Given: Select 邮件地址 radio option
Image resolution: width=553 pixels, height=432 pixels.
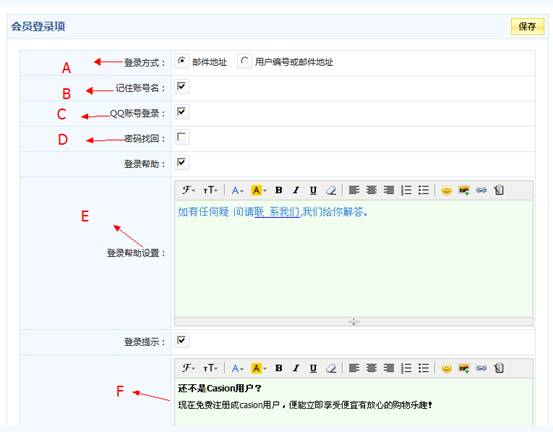Looking at the screenshot, I should click(x=182, y=61).
